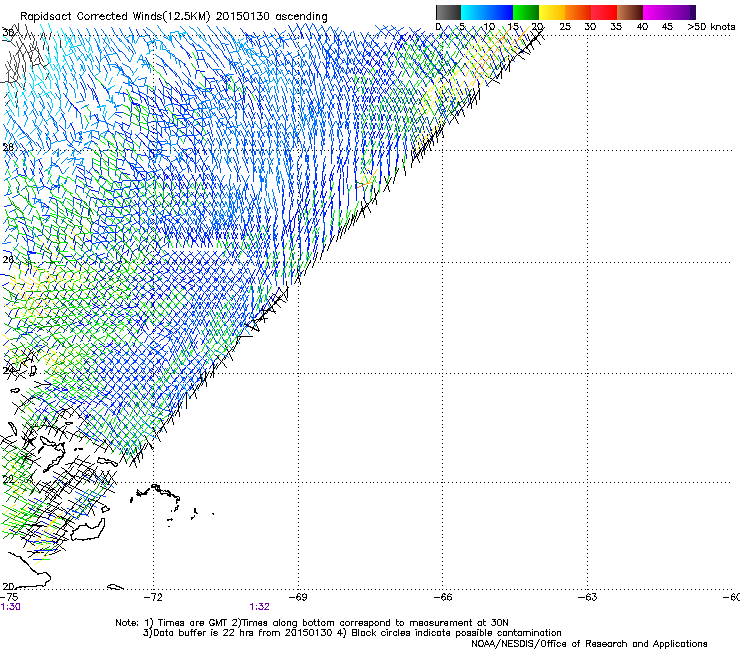
Task: Click the '-69' longitude axis label
Action: click(x=298, y=598)
